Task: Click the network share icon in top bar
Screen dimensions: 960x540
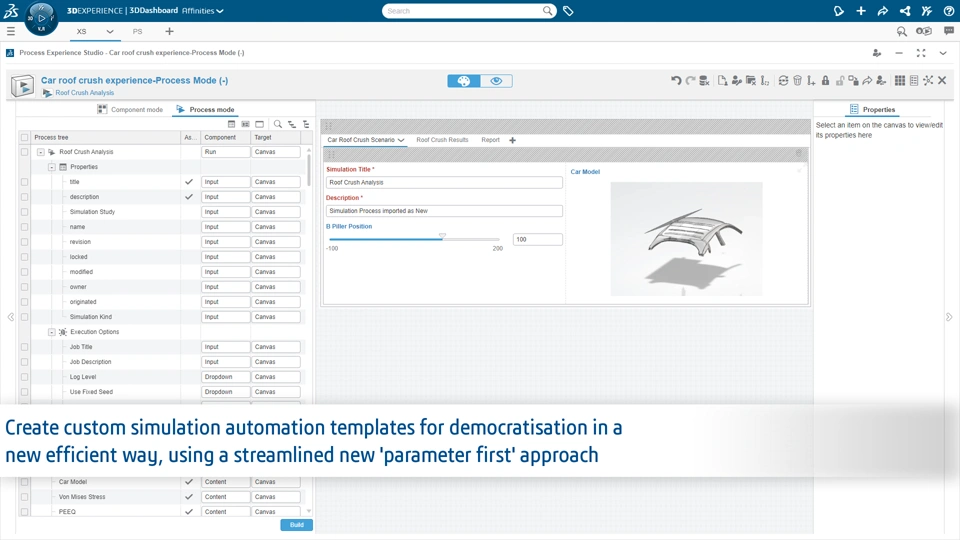Action: pyautogui.click(x=905, y=11)
